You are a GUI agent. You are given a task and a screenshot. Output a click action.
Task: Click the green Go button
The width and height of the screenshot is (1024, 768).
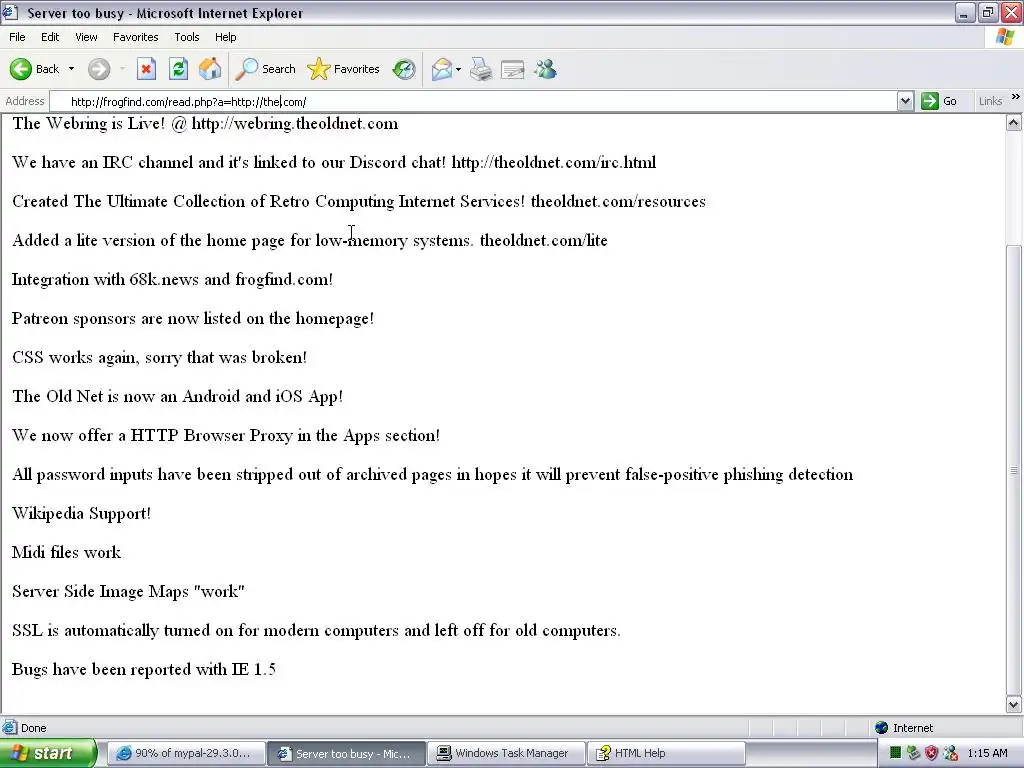[939, 101]
